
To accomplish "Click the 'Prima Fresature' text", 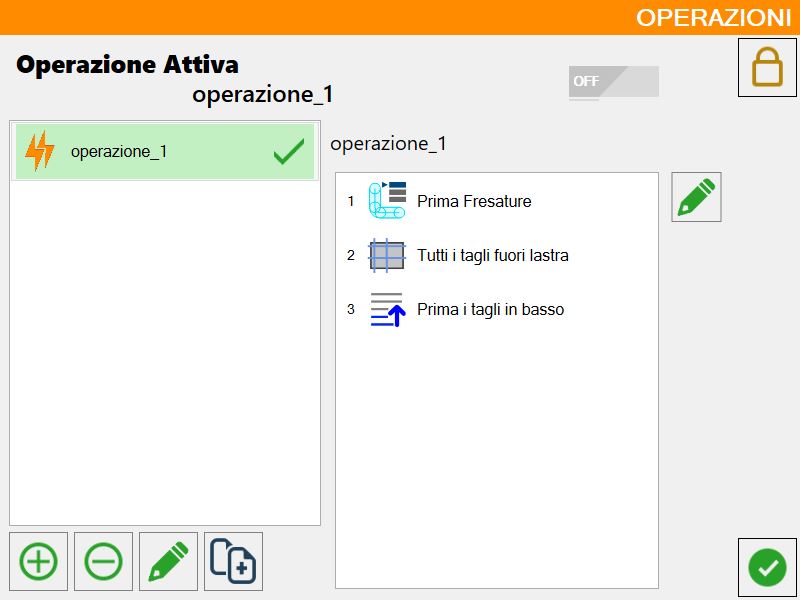I will (474, 202).
